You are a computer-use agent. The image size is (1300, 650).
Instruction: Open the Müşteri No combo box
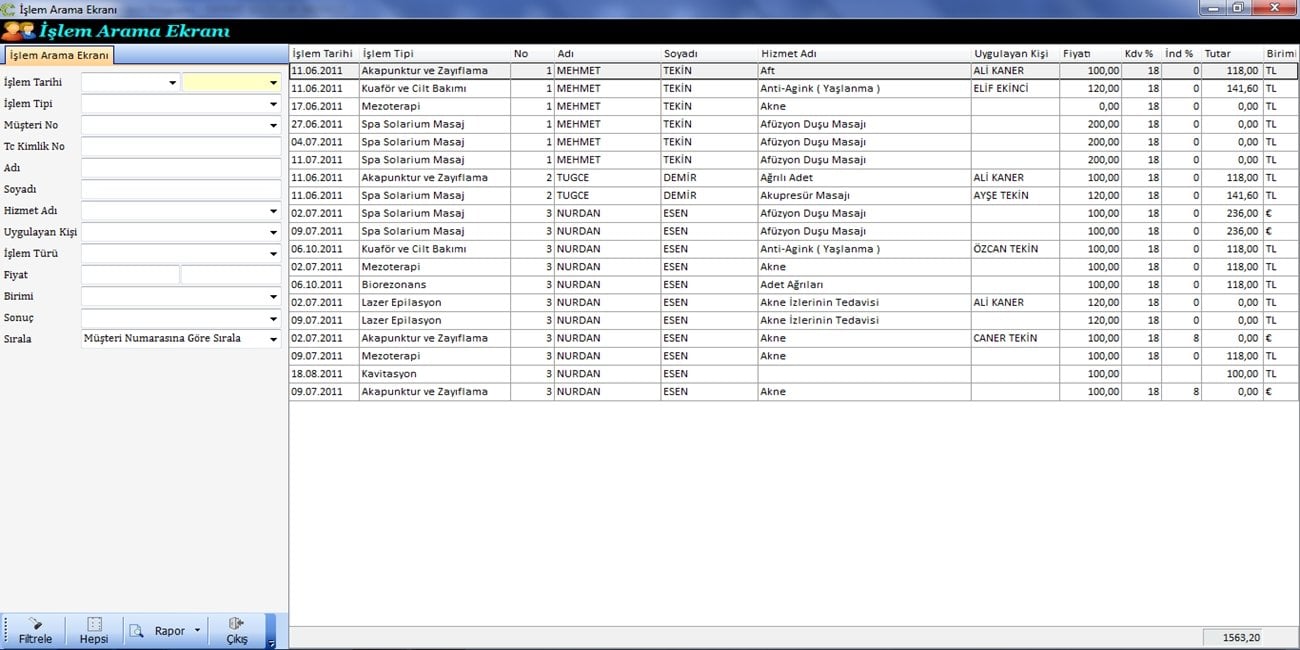click(x=273, y=126)
